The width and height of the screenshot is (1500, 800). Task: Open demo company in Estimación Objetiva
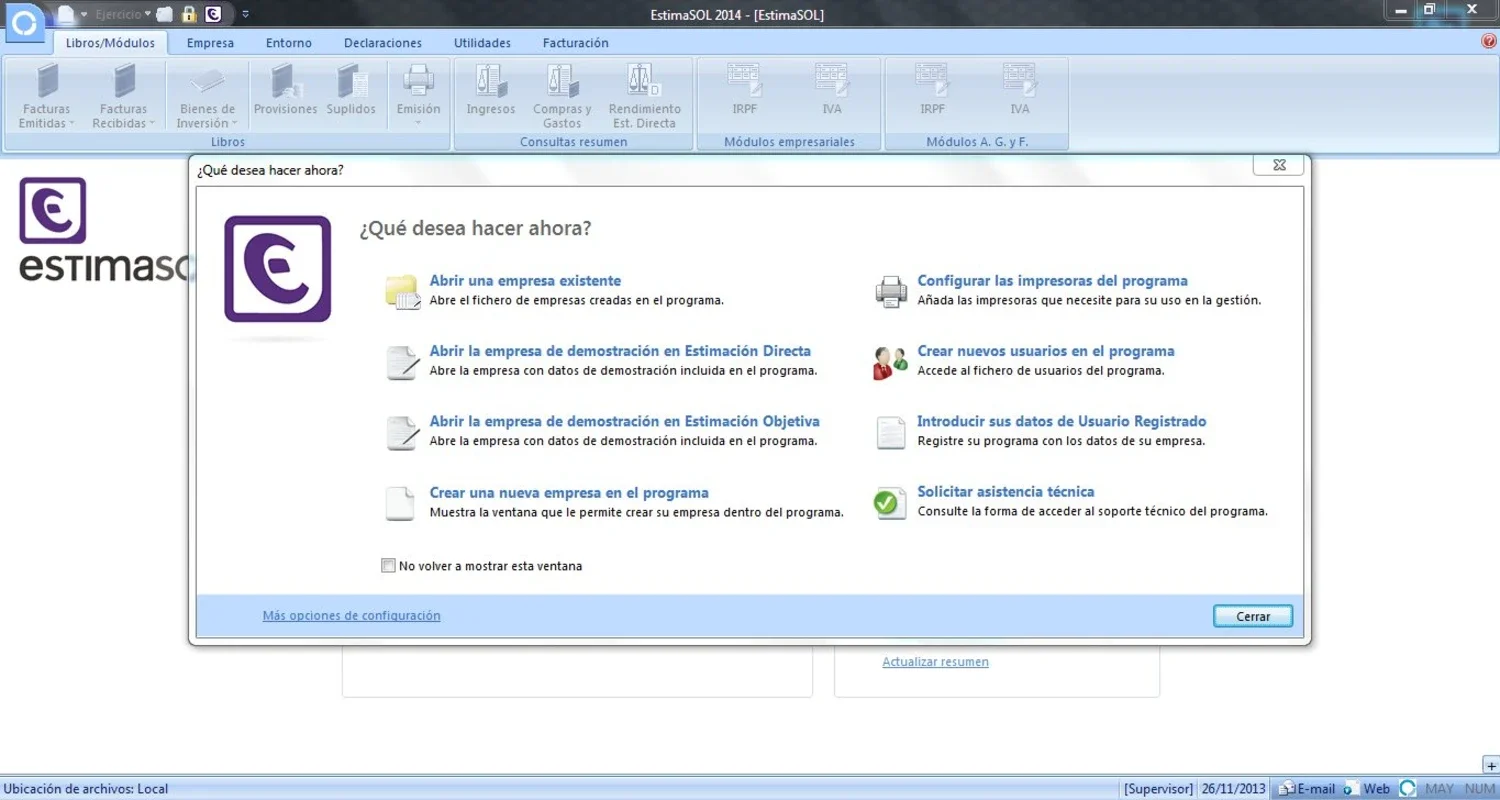click(624, 421)
